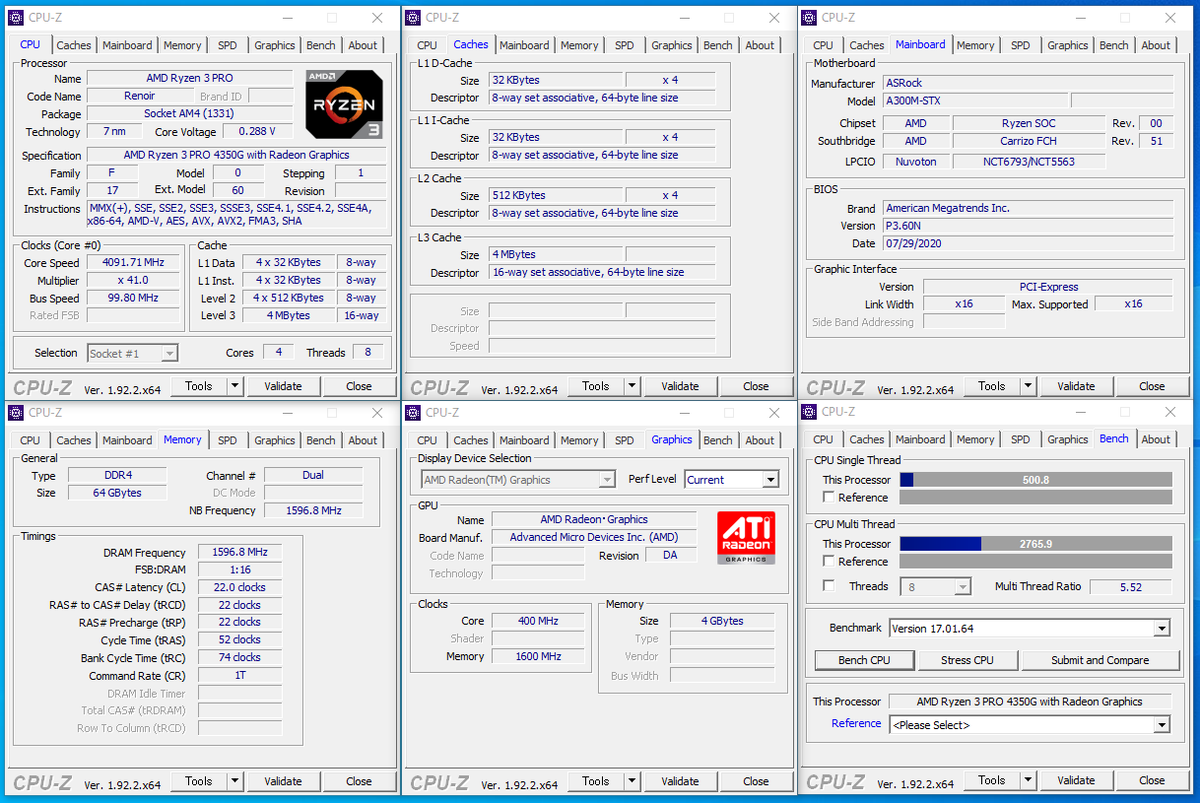The height and width of the screenshot is (803, 1200).
Task: Select Graphics tab in the Bench window
Action: coord(1068,440)
